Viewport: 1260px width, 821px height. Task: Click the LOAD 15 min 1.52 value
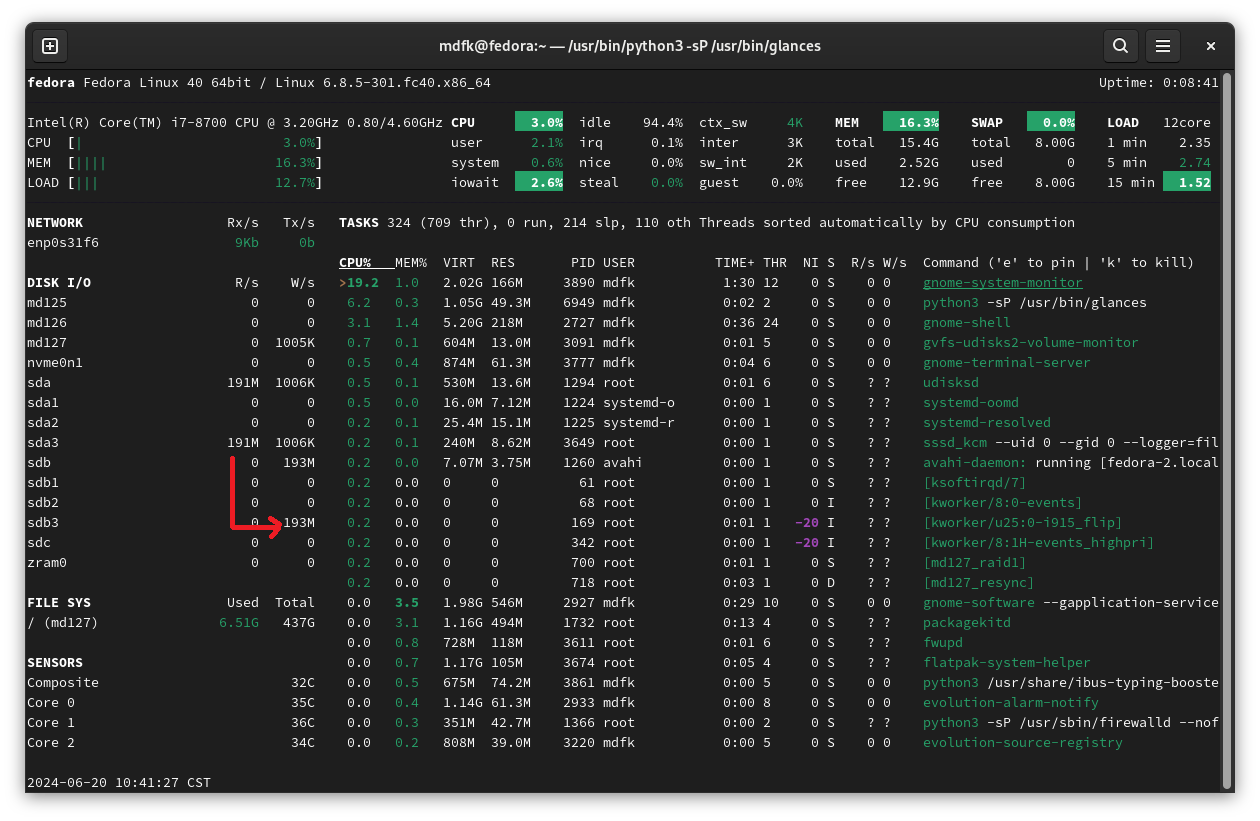(1187, 182)
